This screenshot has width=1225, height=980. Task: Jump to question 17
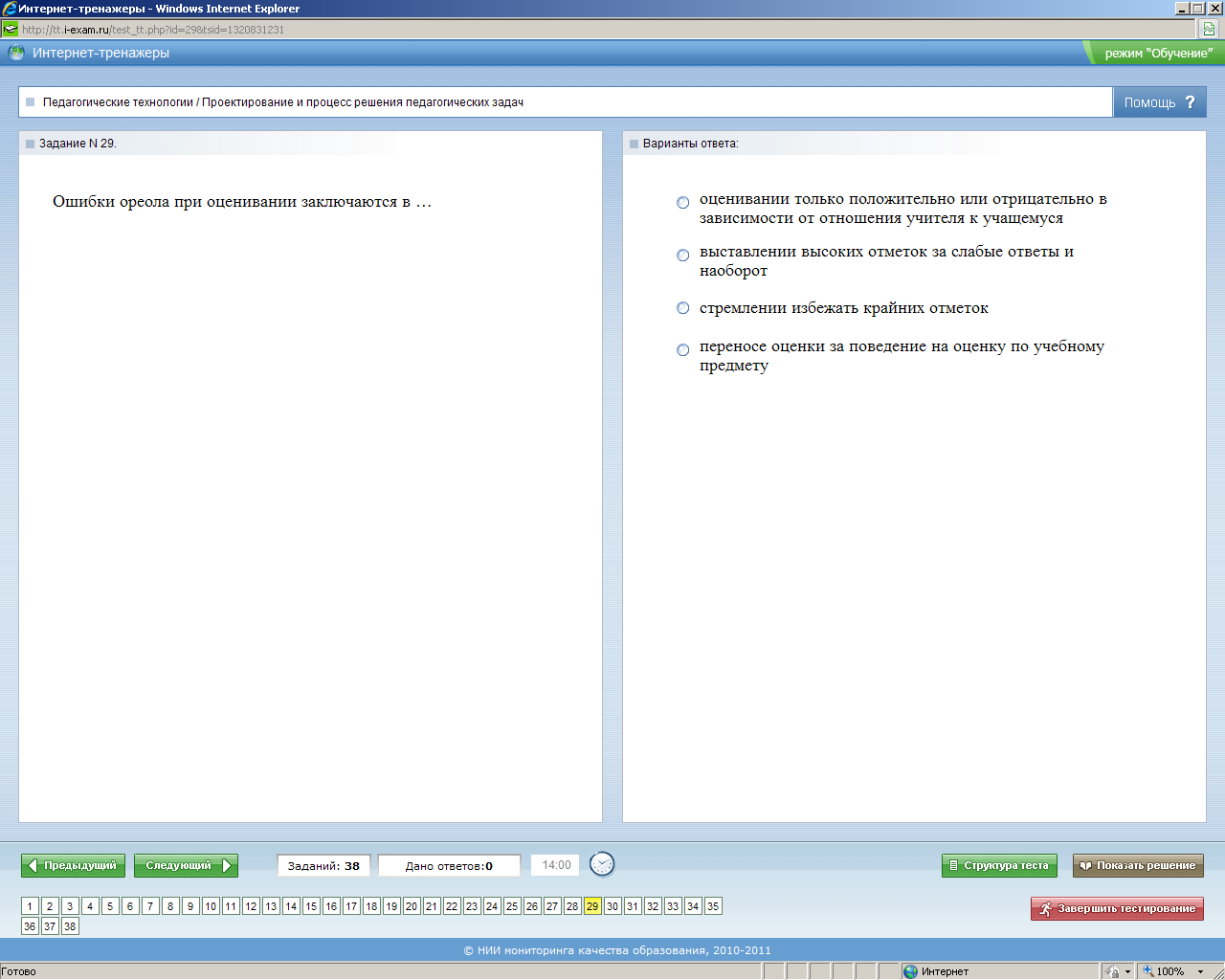point(351,906)
